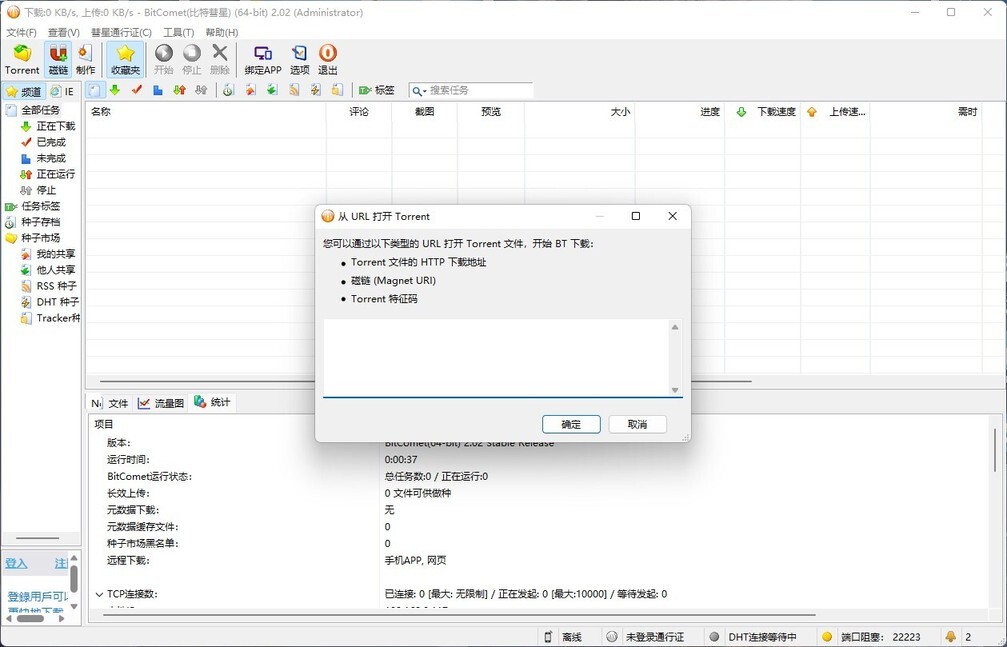Click the dialog text box scroll-down arrow
This screenshot has height=647, width=1007.
[675, 390]
